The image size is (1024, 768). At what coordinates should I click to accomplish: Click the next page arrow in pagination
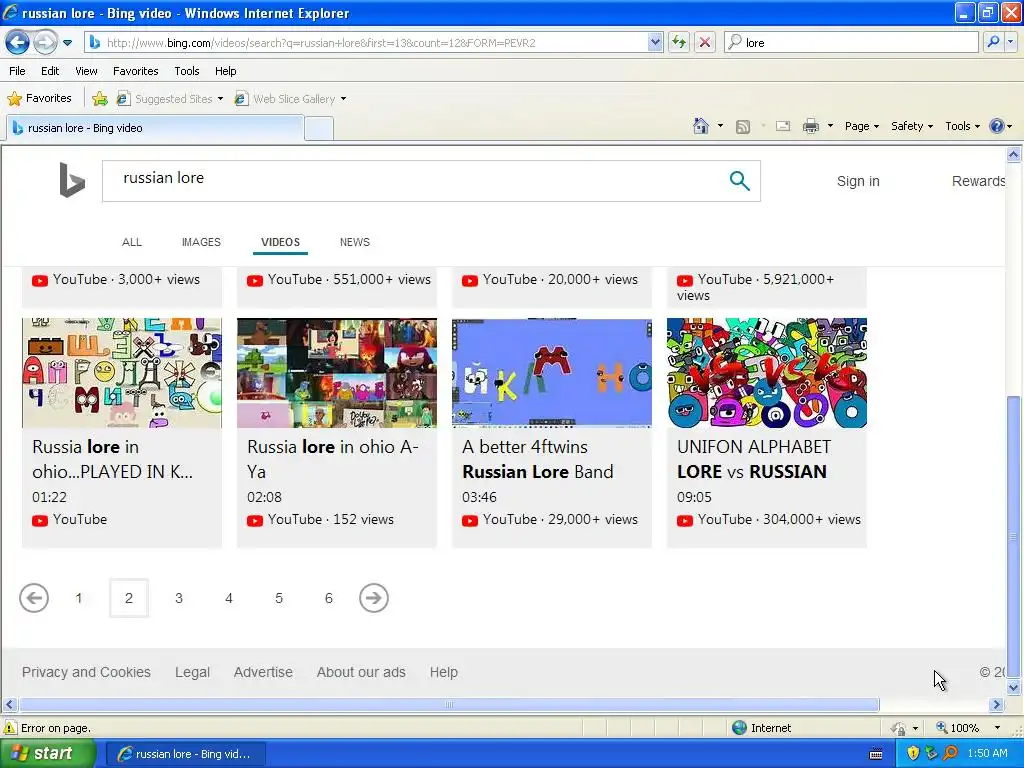(374, 598)
